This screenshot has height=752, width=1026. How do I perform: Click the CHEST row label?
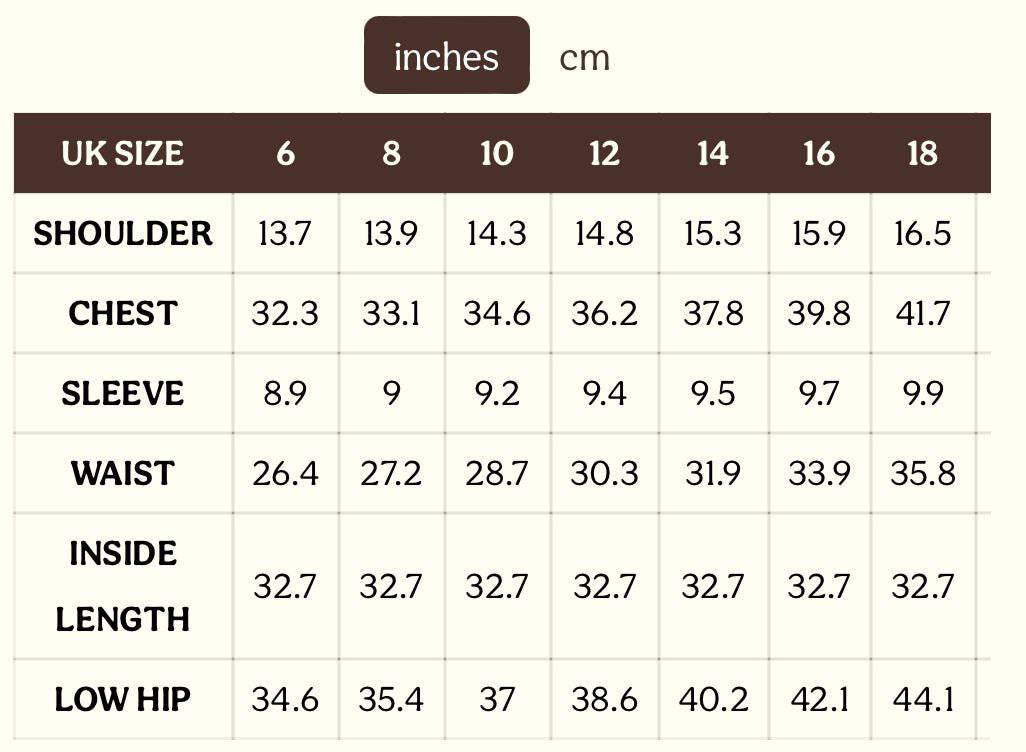(x=122, y=313)
